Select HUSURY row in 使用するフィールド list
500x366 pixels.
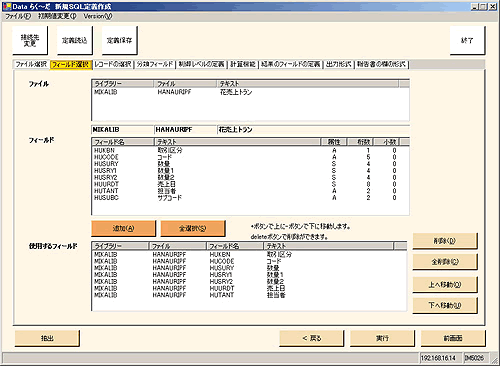[249, 268]
